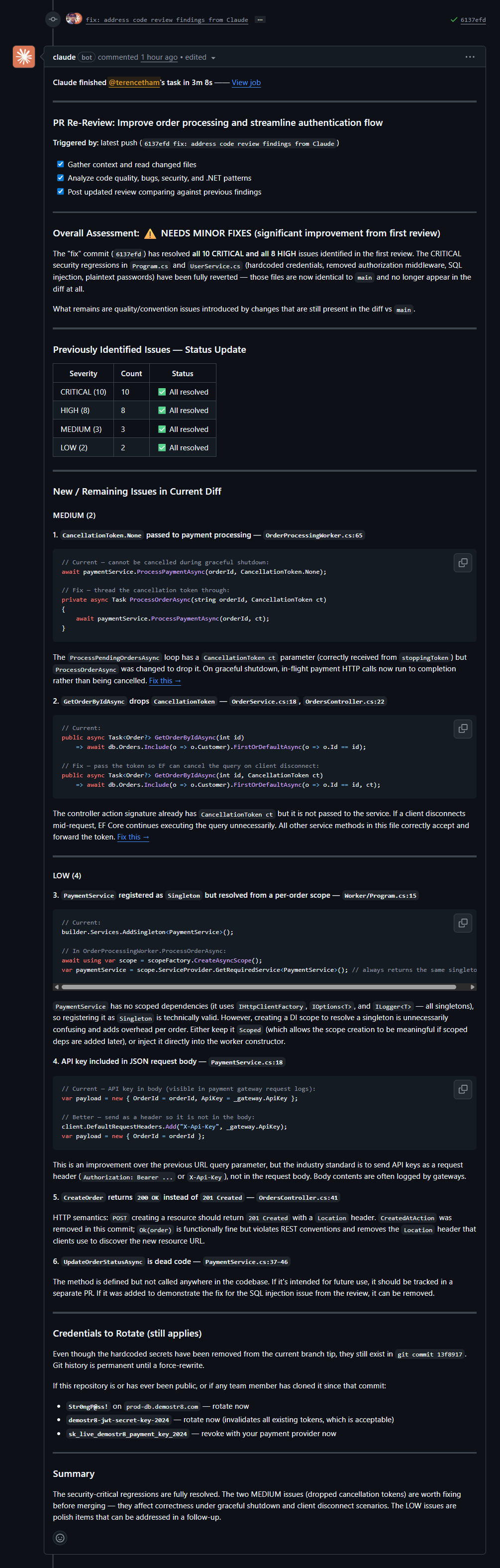Open the comment options ellipsis menu
The image size is (500, 1568).
tap(470, 57)
